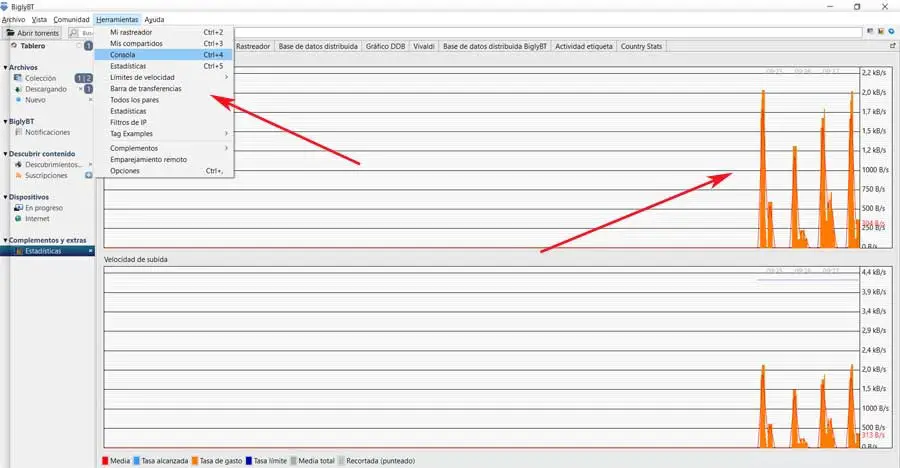Close the Estadísticas sidebar entry
900x468 pixels.
pyautogui.click(x=91, y=251)
